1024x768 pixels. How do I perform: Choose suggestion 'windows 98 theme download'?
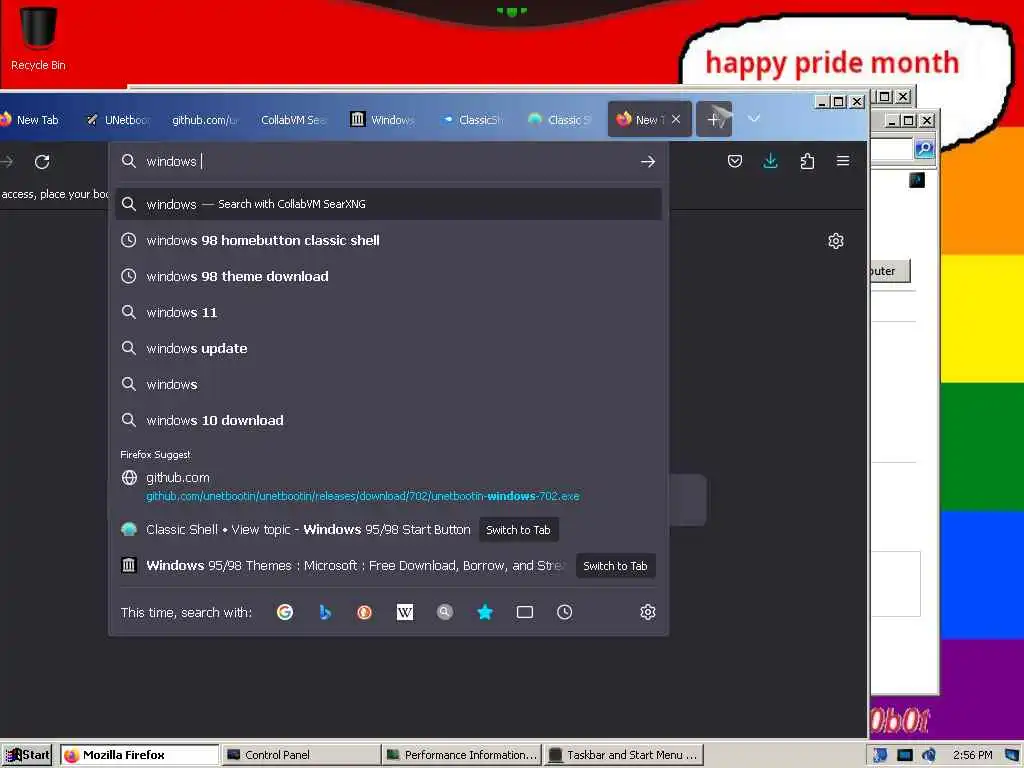[x=389, y=276]
